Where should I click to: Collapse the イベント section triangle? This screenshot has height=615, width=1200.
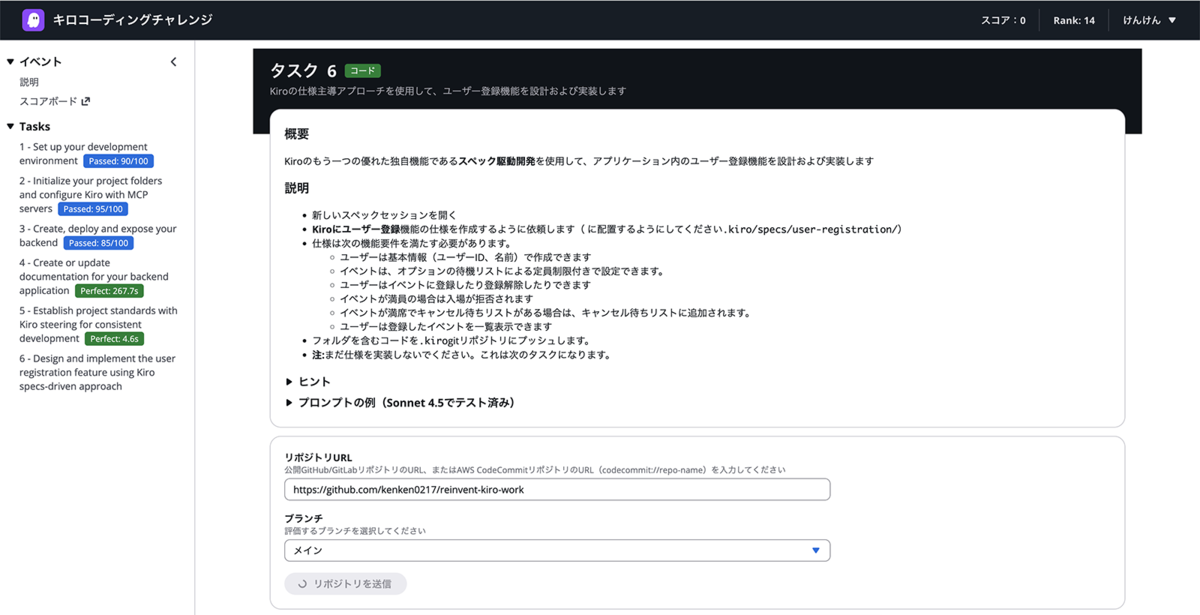pyautogui.click(x=10, y=62)
